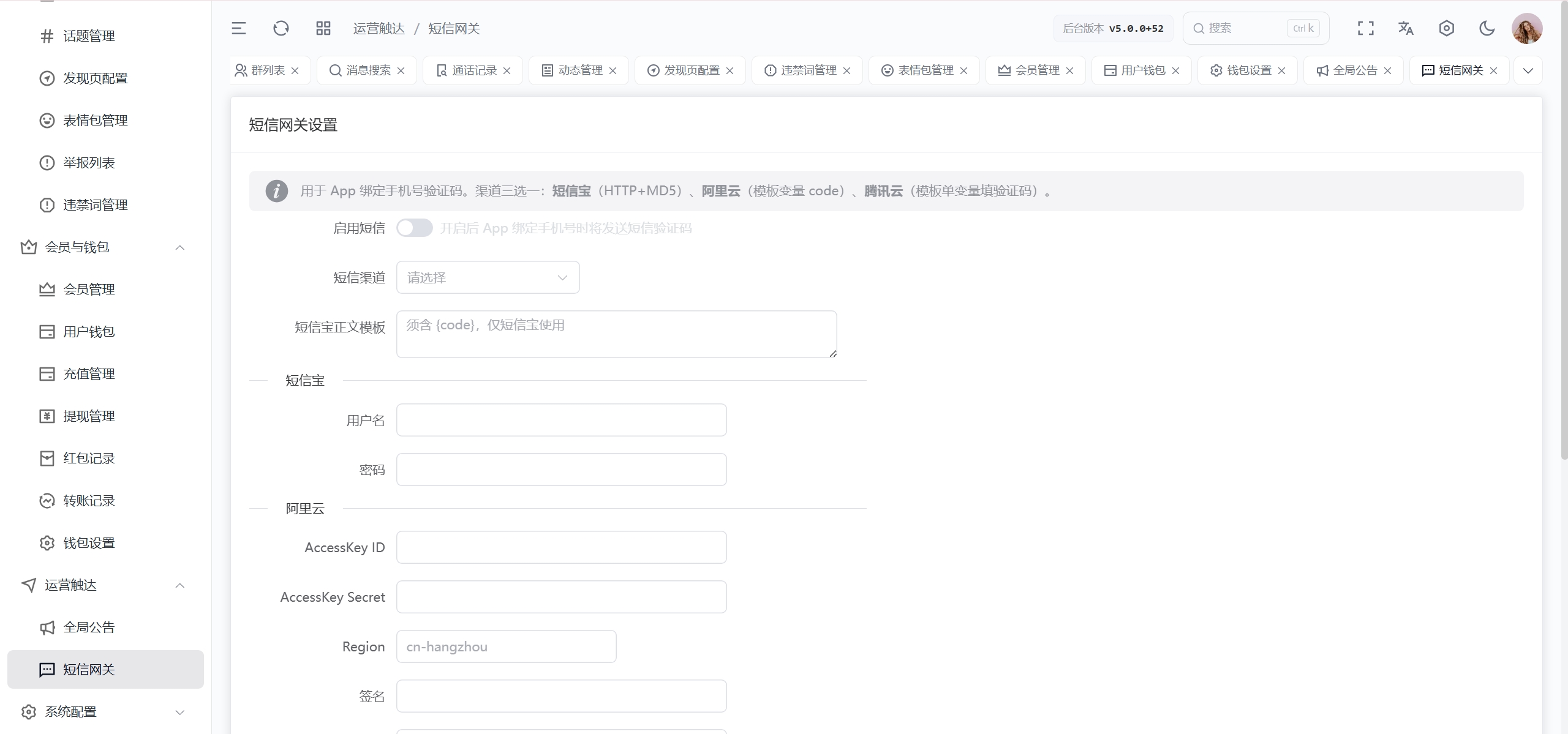Close the 消息搜索 tab
This screenshot has height=734, width=1568.
coord(401,71)
